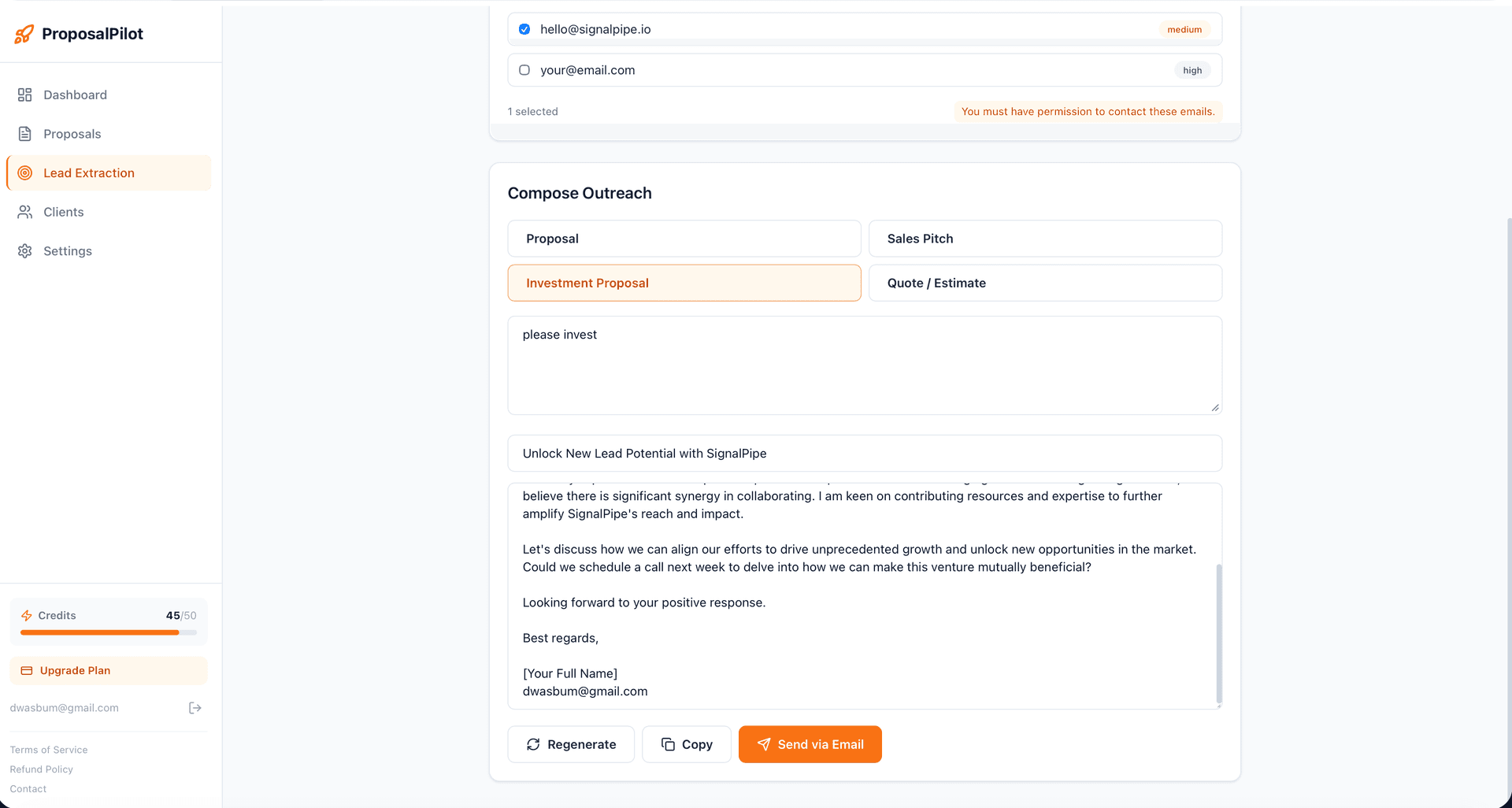
Task: Click the logout icon beside account email
Action: tap(195, 708)
